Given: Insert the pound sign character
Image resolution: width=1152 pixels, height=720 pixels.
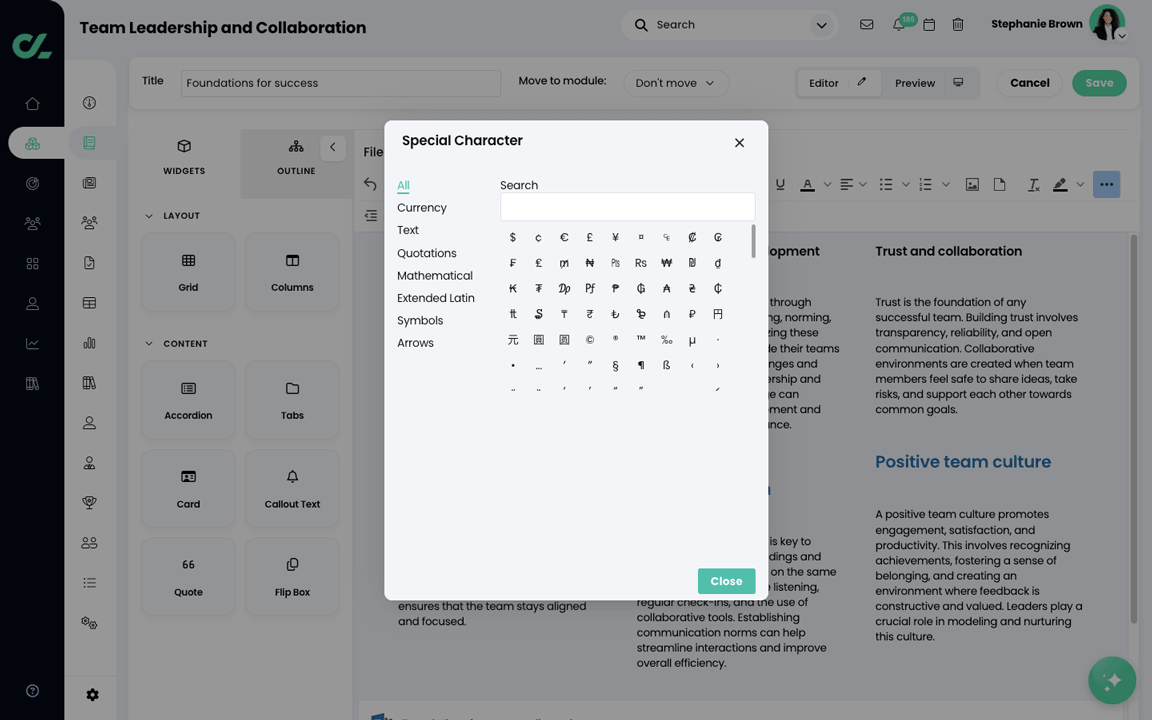Looking at the screenshot, I should (589, 237).
